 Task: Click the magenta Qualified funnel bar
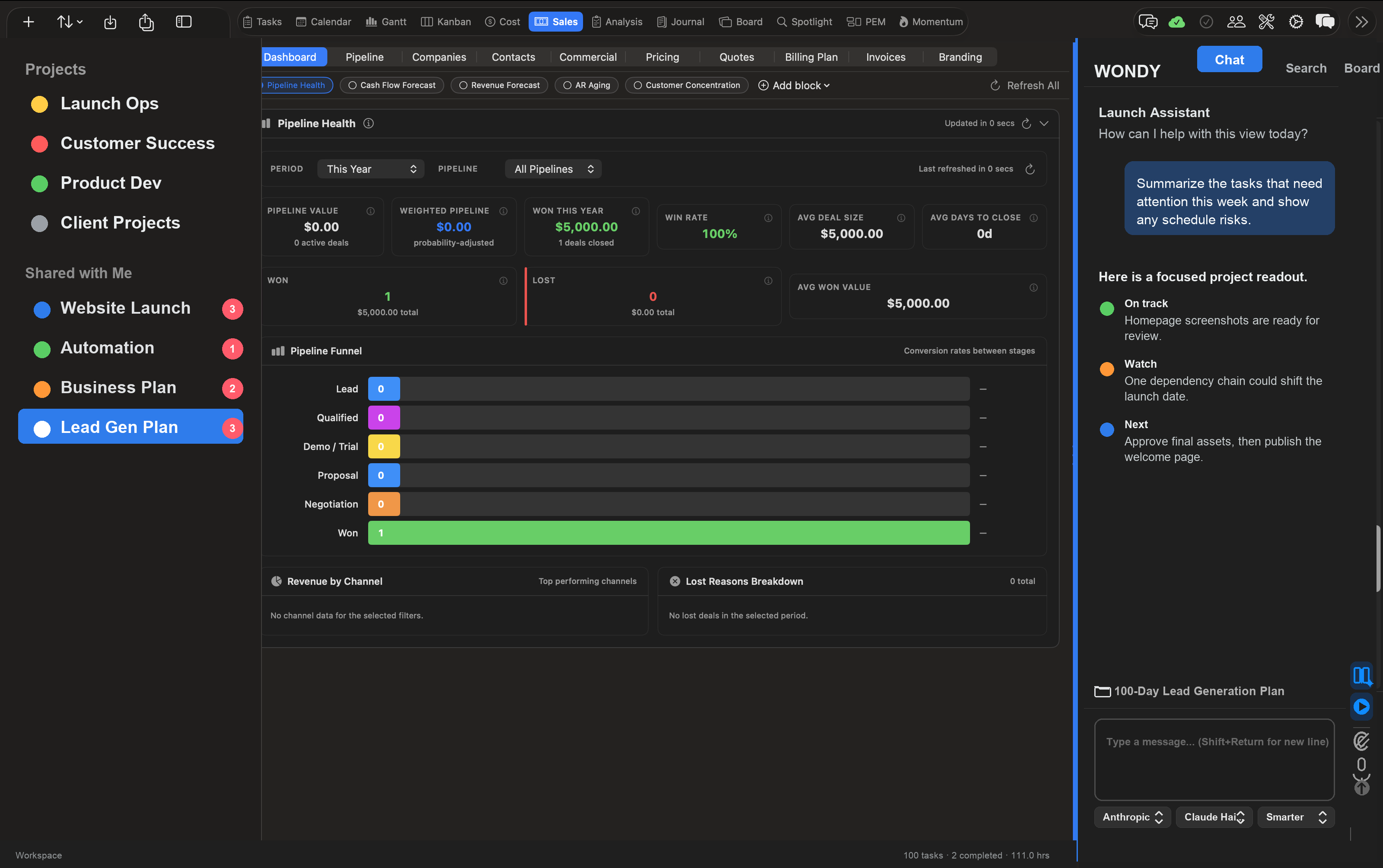tap(383, 417)
